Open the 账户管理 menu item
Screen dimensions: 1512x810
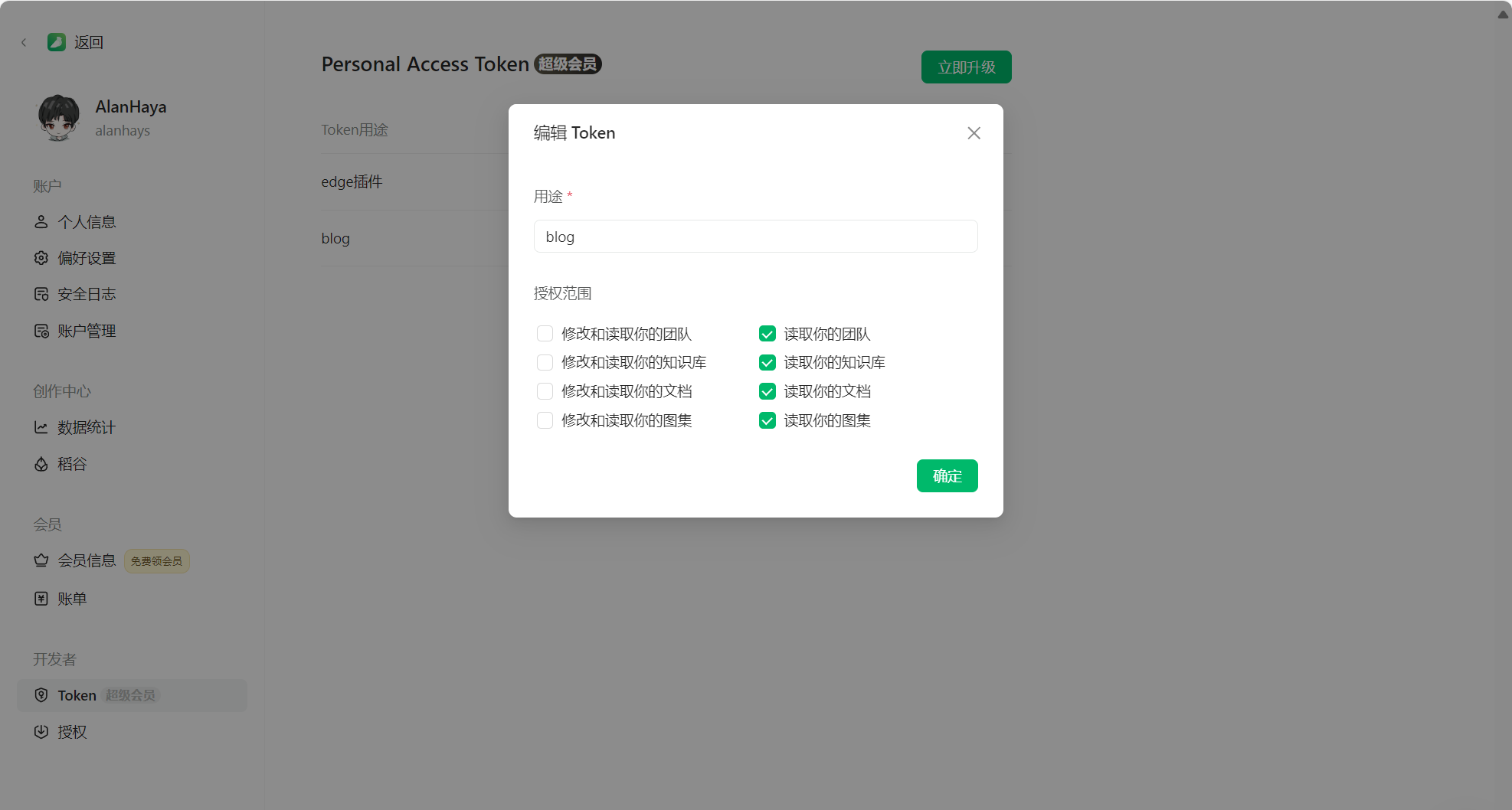click(86, 331)
